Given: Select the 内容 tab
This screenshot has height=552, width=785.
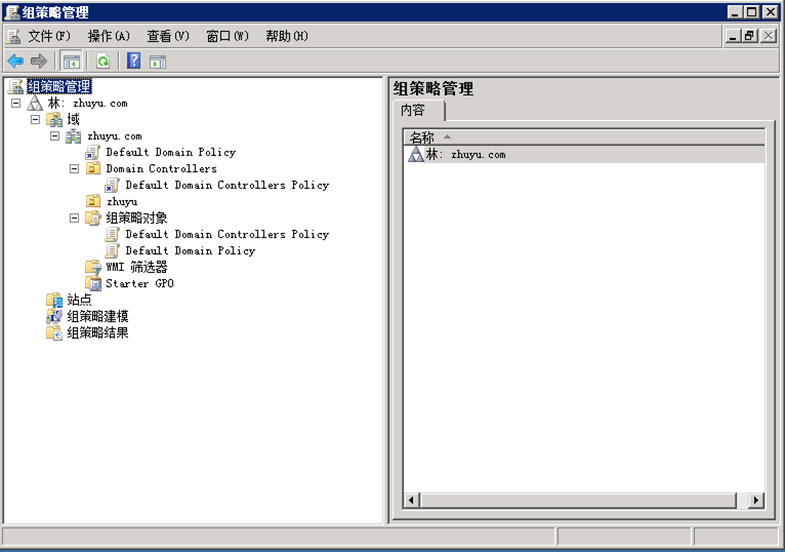Looking at the screenshot, I should tap(419, 110).
